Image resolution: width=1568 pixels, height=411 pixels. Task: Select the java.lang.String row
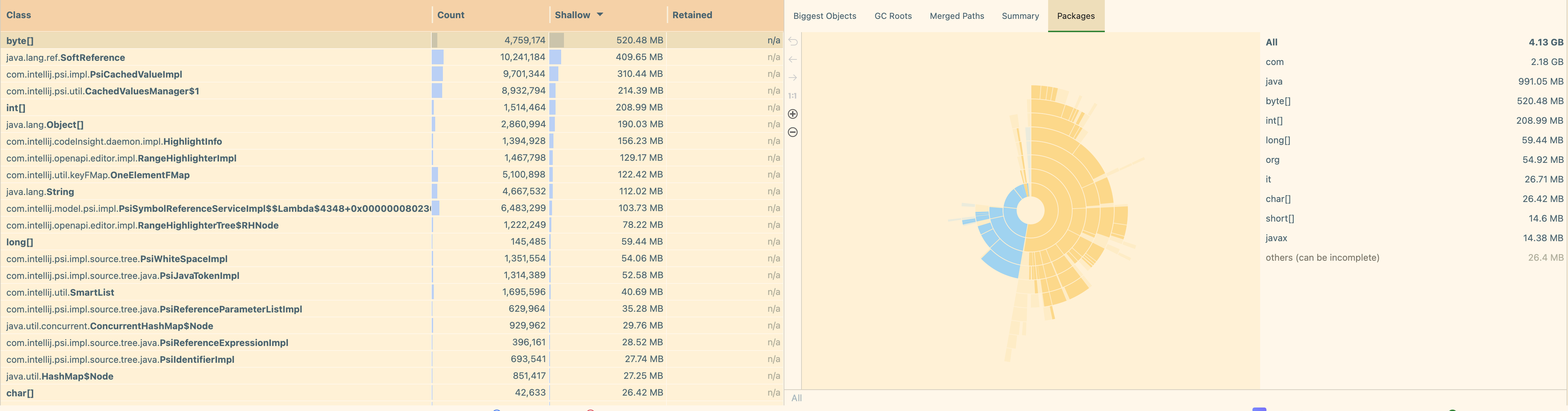392,192
